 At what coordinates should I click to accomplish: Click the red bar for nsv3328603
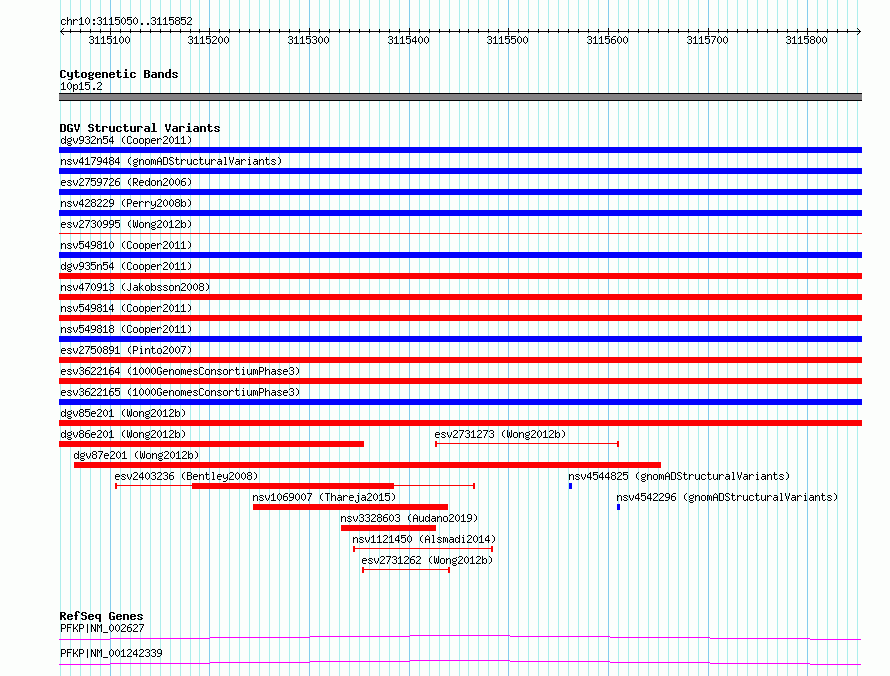[x=388, y=528]
